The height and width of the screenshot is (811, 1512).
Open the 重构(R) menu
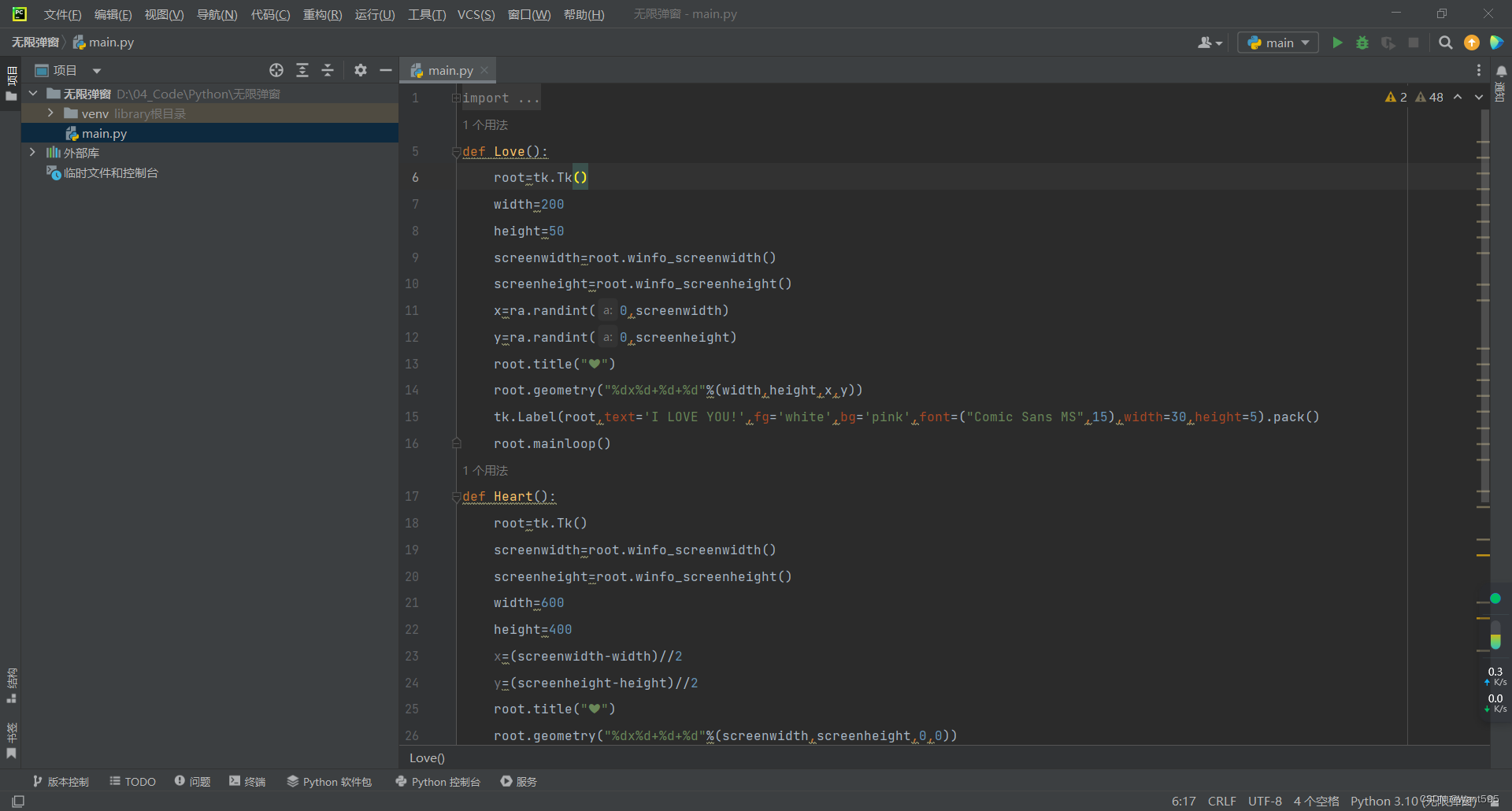click(322, 14)
